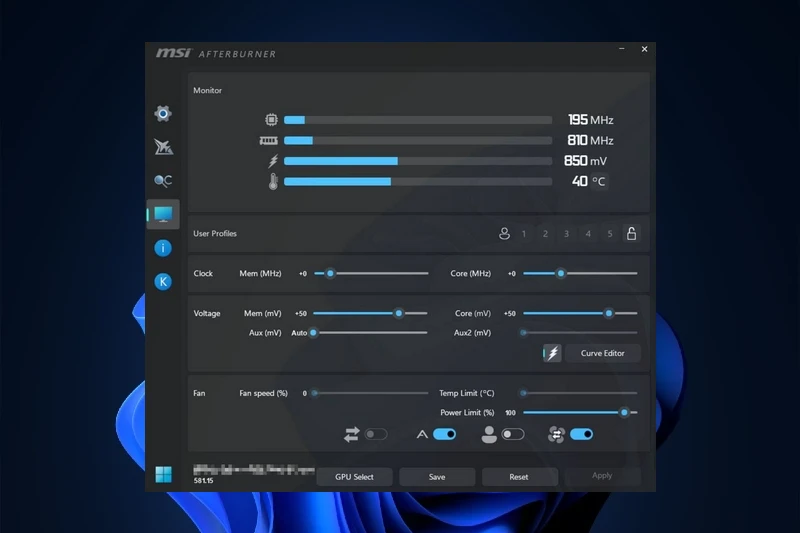Viewport: 800px width, 533px height.
Task: Click the voltage lightning bolt monitor icon
Action: point(273,161)
